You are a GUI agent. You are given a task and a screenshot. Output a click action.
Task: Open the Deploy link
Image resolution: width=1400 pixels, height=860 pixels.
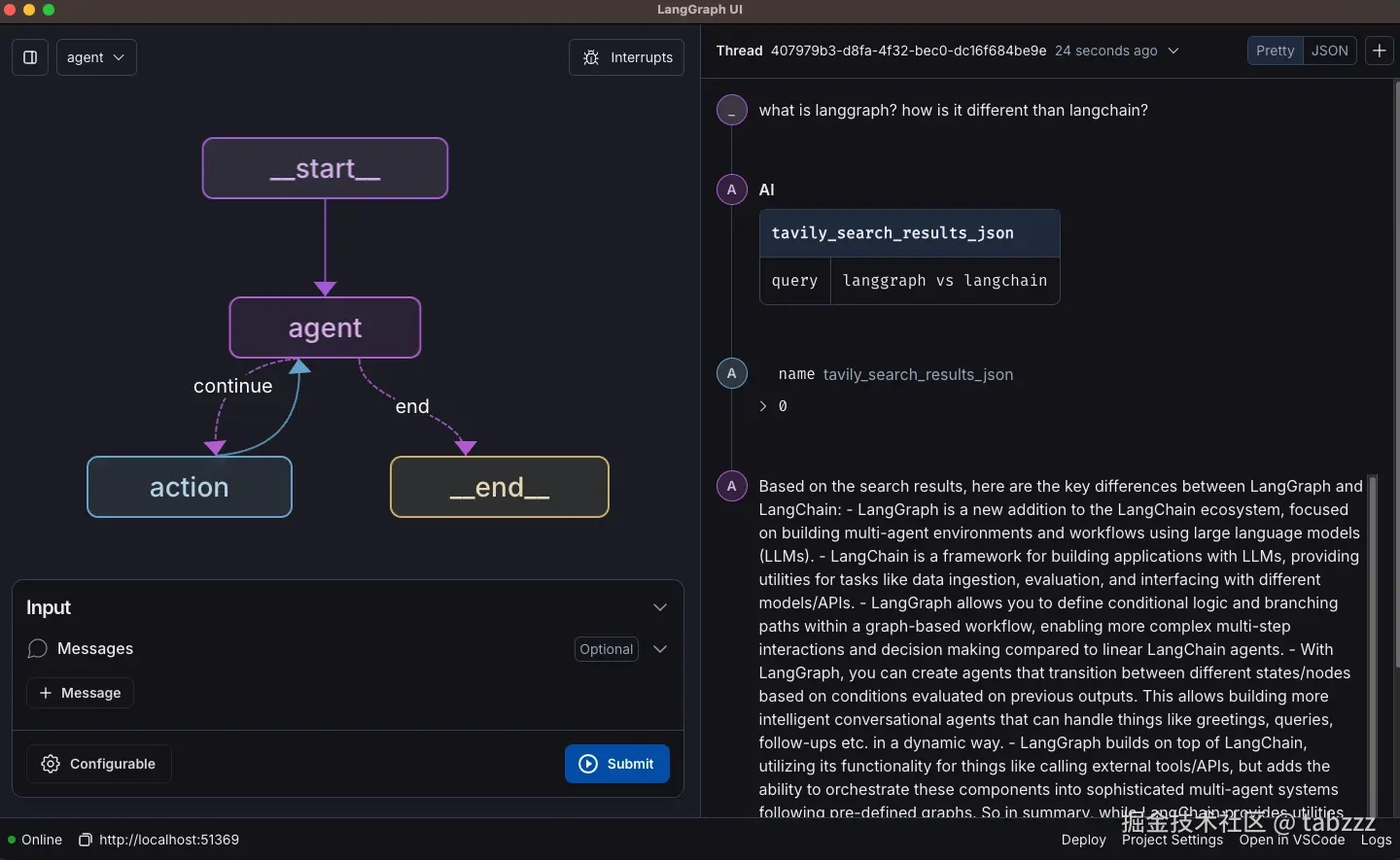point(1084,840)
